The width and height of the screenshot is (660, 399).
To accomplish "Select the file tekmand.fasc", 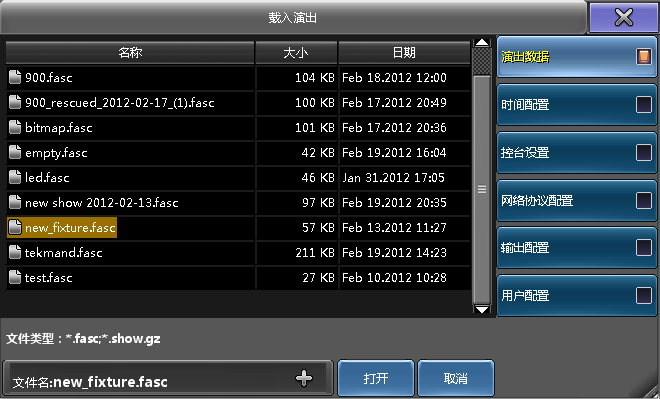I will (x=64, y=253).
